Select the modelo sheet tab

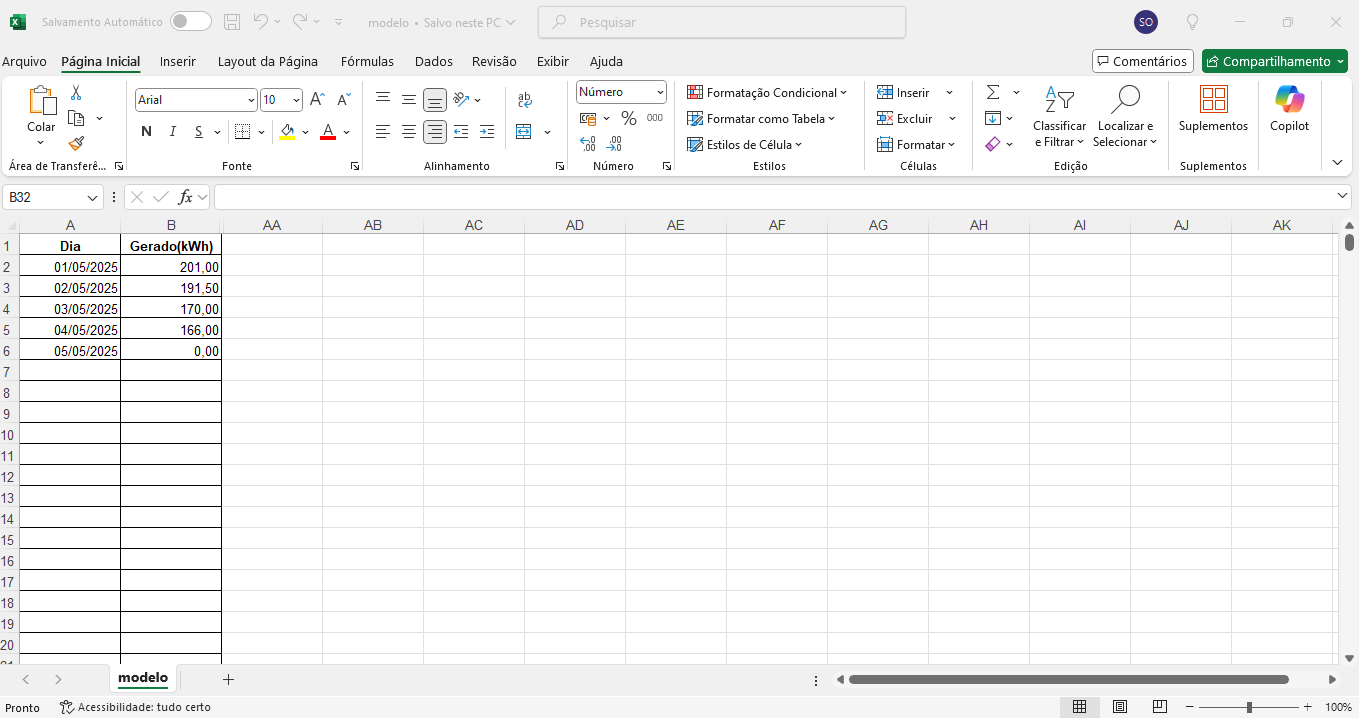[143, 678]
